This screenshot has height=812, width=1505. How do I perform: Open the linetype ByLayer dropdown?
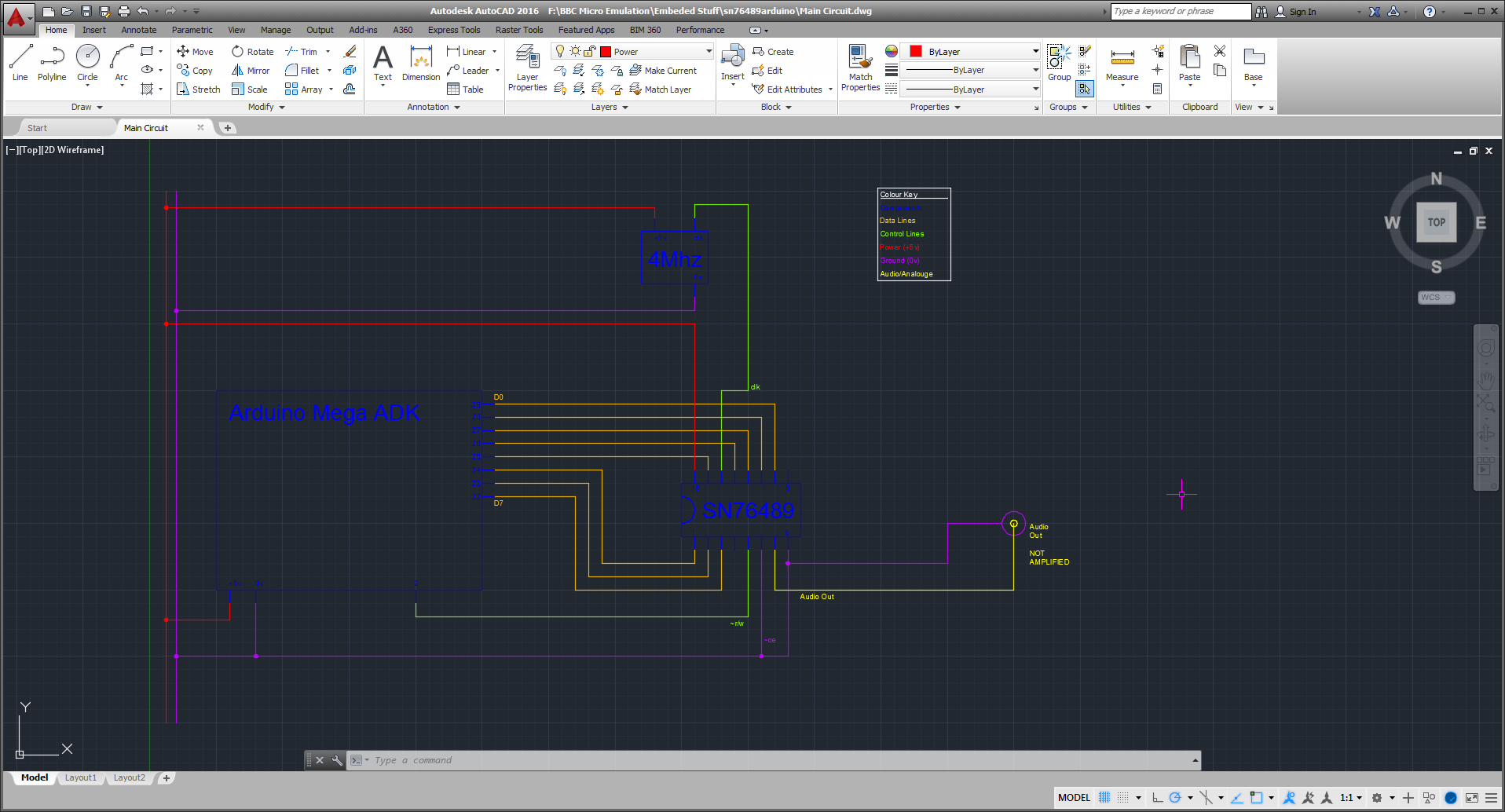point(1035,90)
